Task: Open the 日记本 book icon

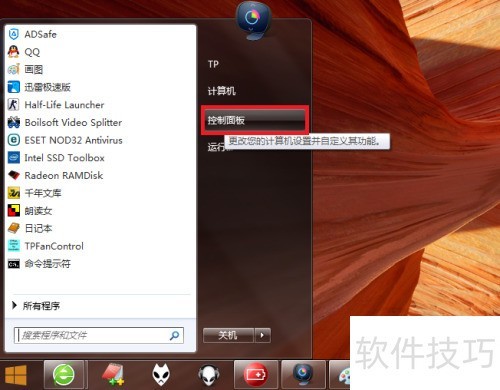Action: 14,228
